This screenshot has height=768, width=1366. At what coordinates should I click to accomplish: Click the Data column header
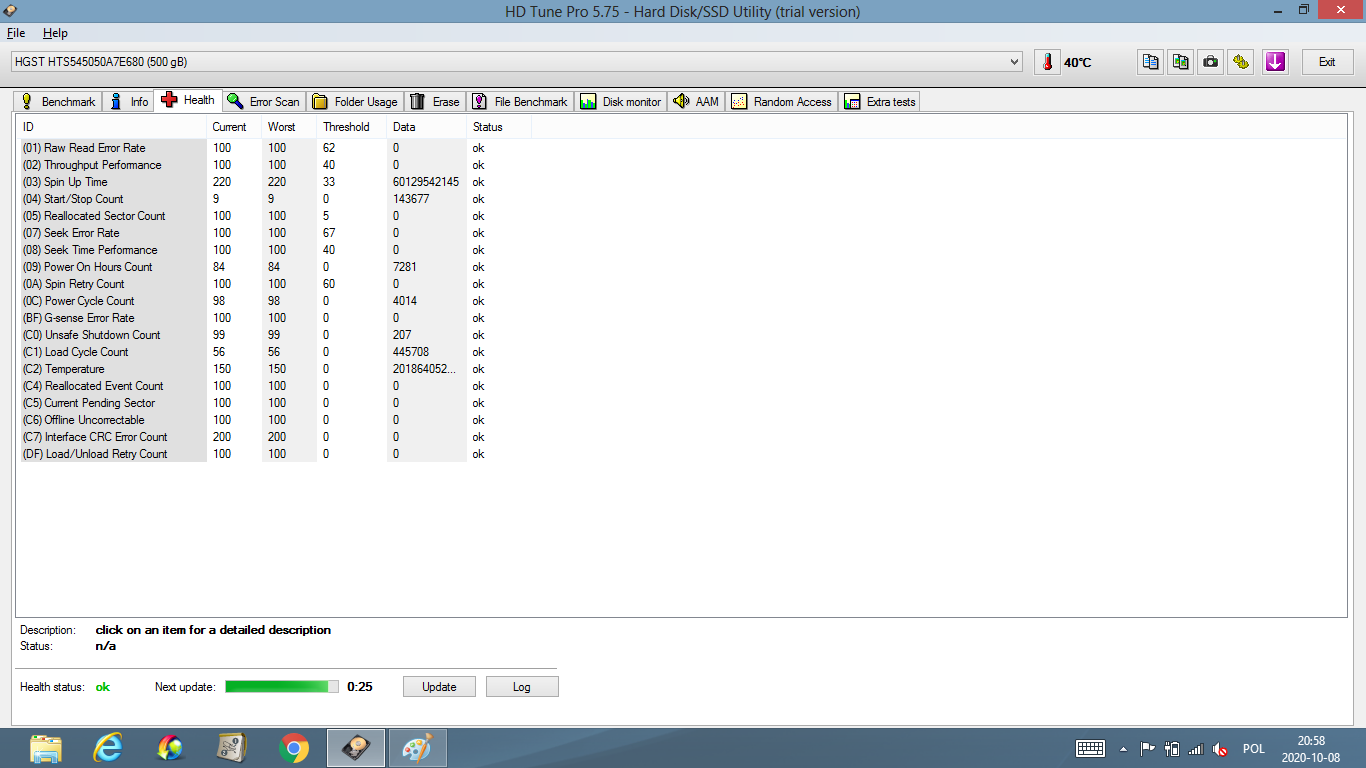[x=426, y=127]
